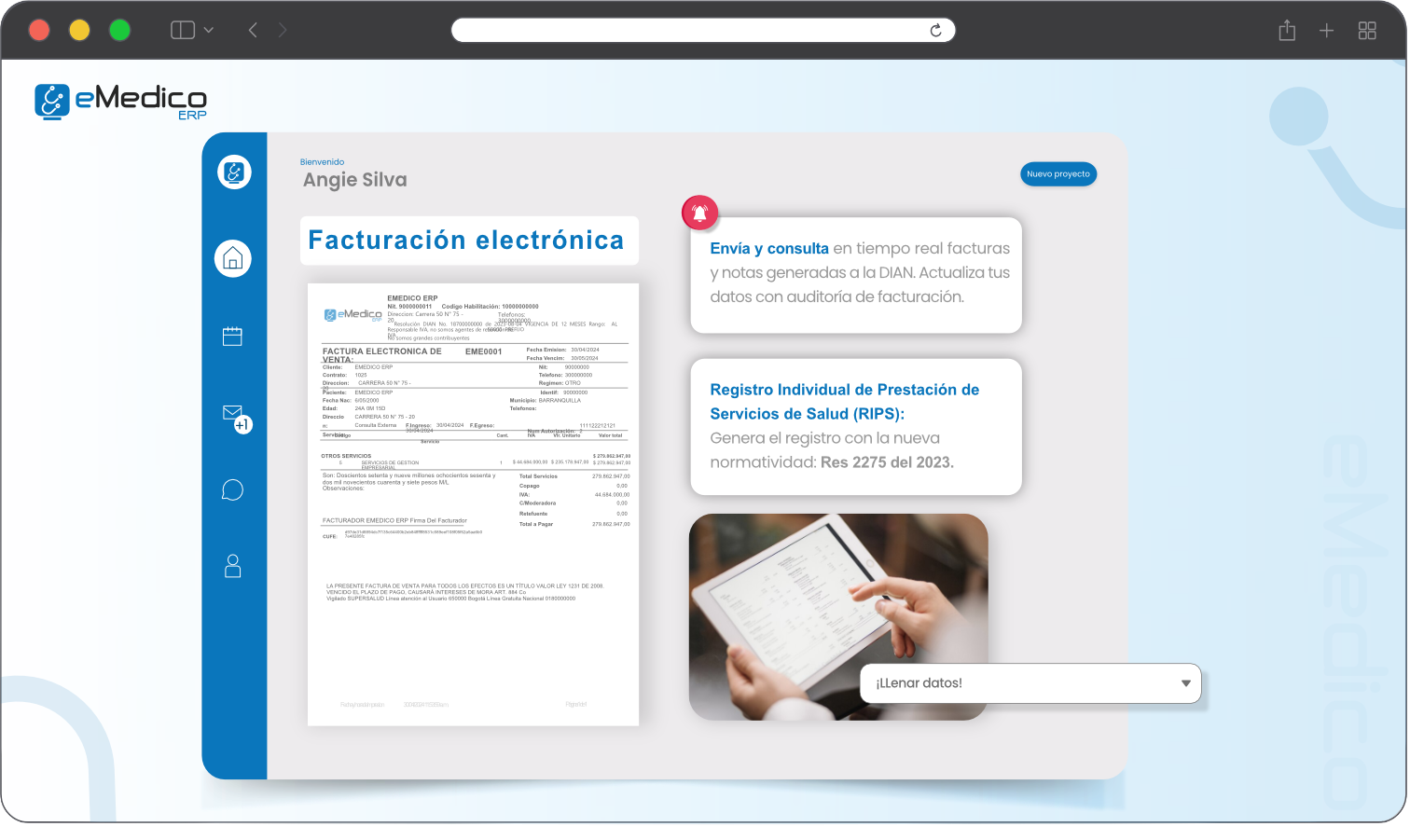Click the Bienvenido label
The image size is (1410, 840).
tap(323, 162)
